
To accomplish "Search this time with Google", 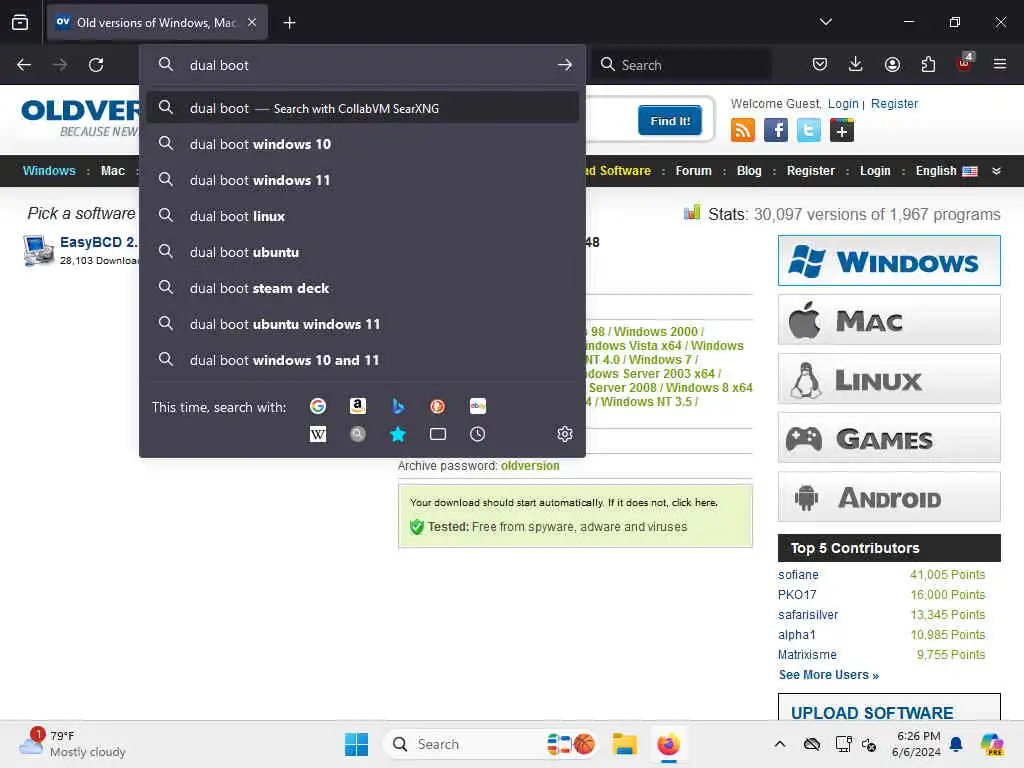I will click(318, 406).
